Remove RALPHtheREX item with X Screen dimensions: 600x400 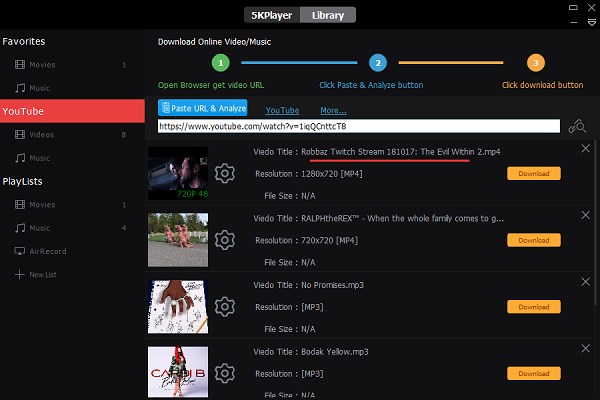click(x=585, y=215)
